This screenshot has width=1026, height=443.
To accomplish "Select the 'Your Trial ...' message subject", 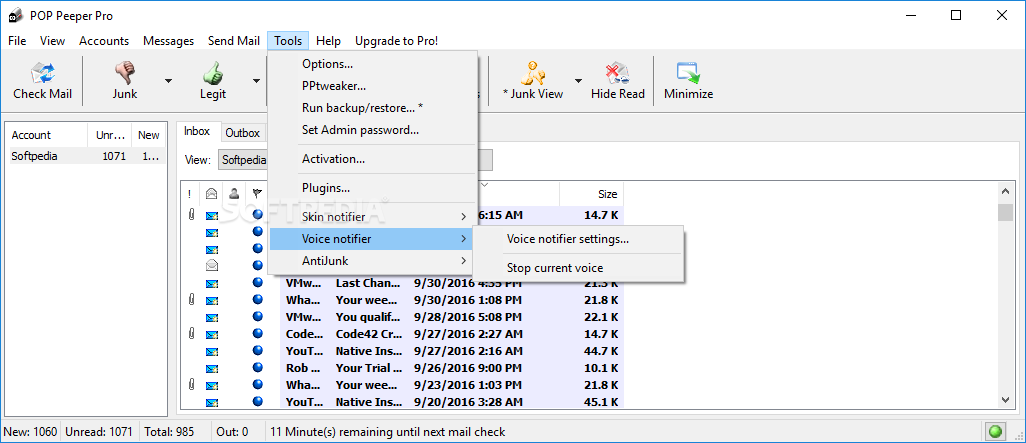I will pos(368,368).
